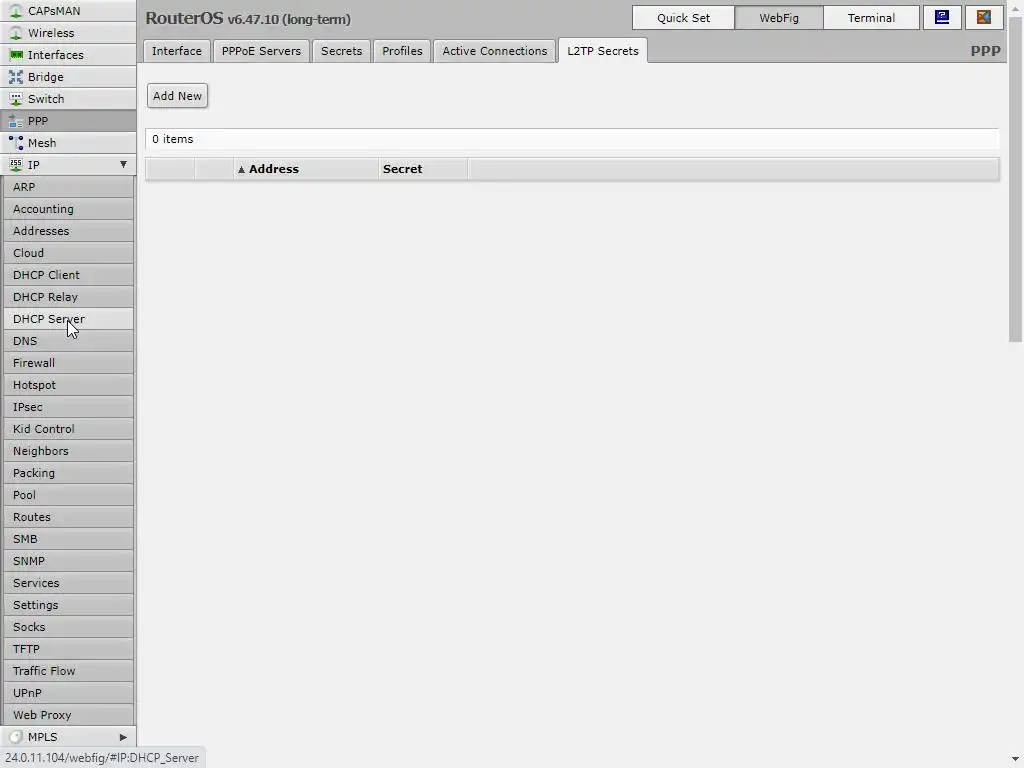
Task: Open the Routes menu item
Action: coord(69,517)
